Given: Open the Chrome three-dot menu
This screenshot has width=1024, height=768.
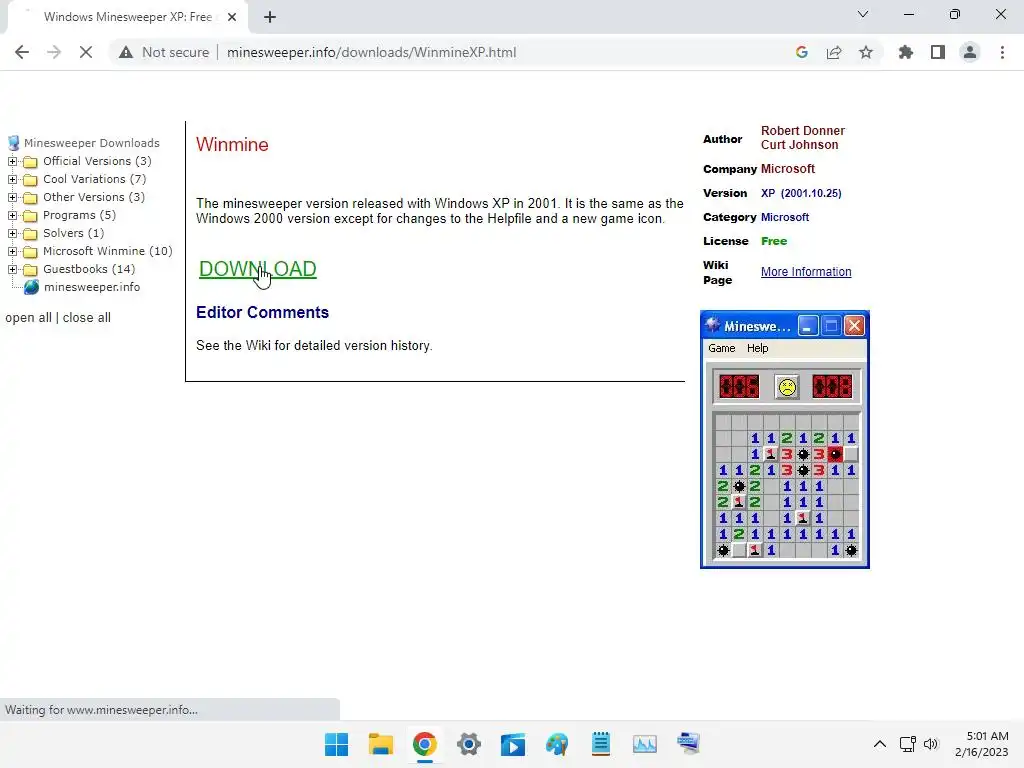Looking at the screenshot, I should (x=1002, y=52).
